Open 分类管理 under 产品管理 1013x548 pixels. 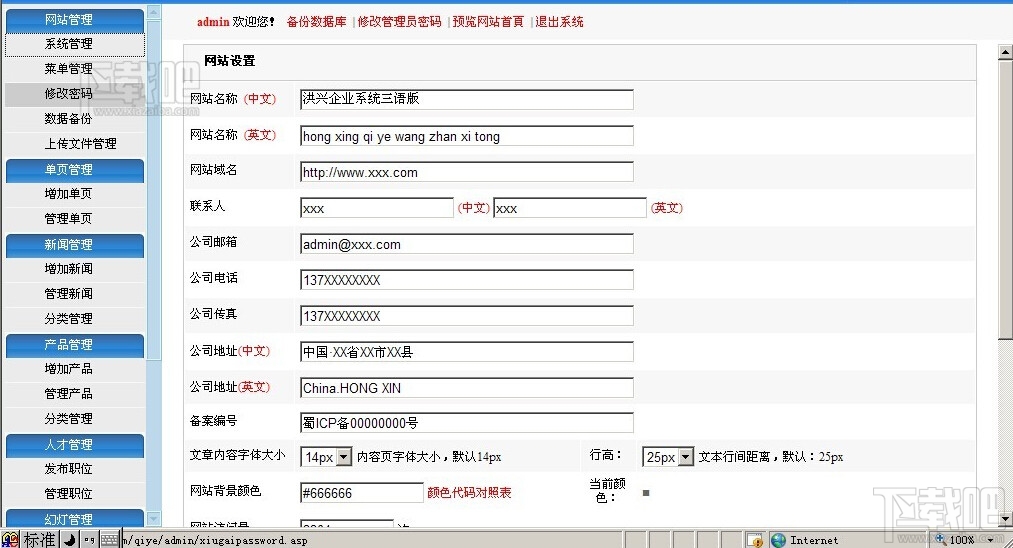point(75,419)
